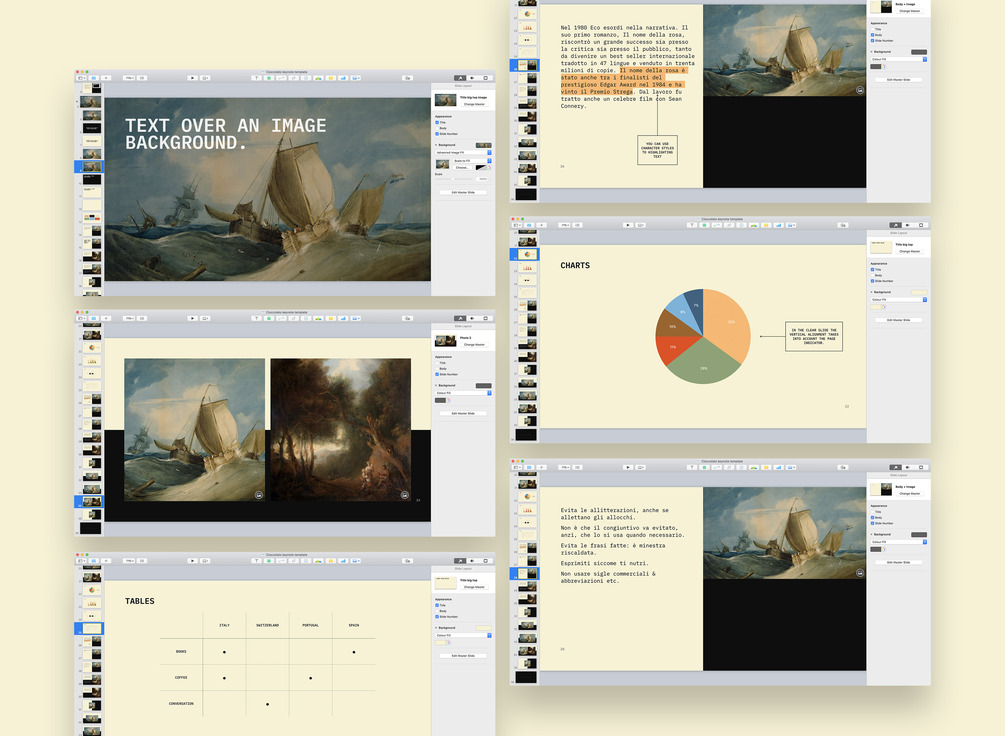Click Play in the two-photos slide window
The image size is (1005, 736).
tap(192, 318)
